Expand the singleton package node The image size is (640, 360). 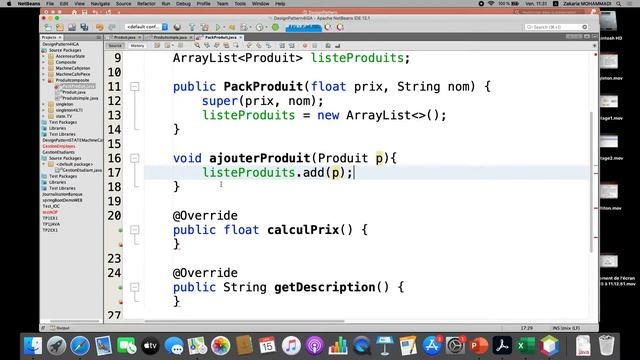[44, 104]
